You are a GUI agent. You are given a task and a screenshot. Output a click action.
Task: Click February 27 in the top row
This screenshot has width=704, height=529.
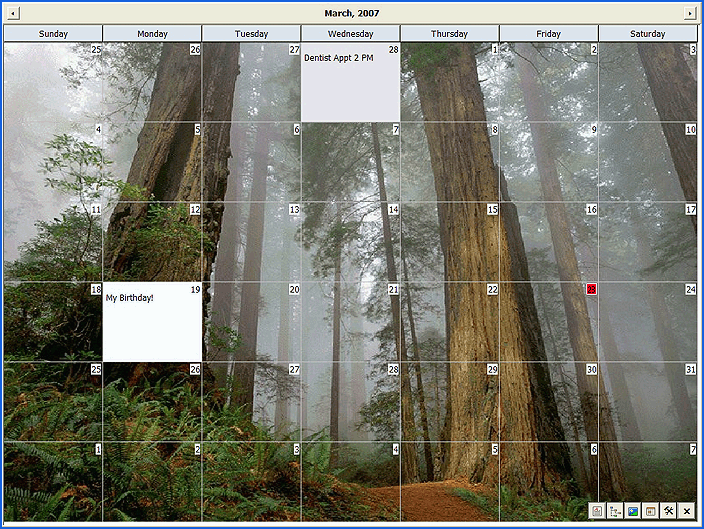pyautogui.click(x=294, y=50)
